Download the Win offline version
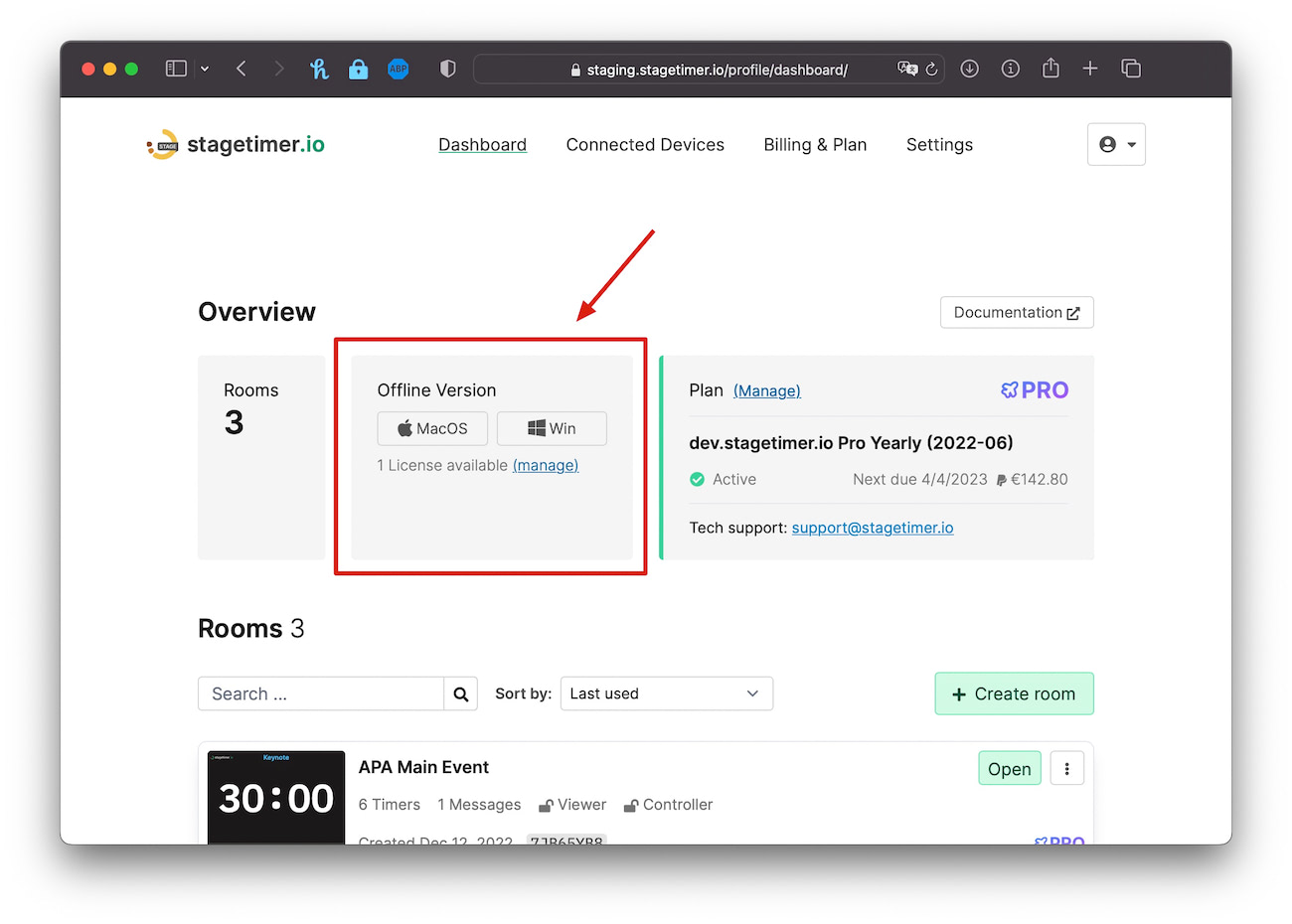 point(552,428)
